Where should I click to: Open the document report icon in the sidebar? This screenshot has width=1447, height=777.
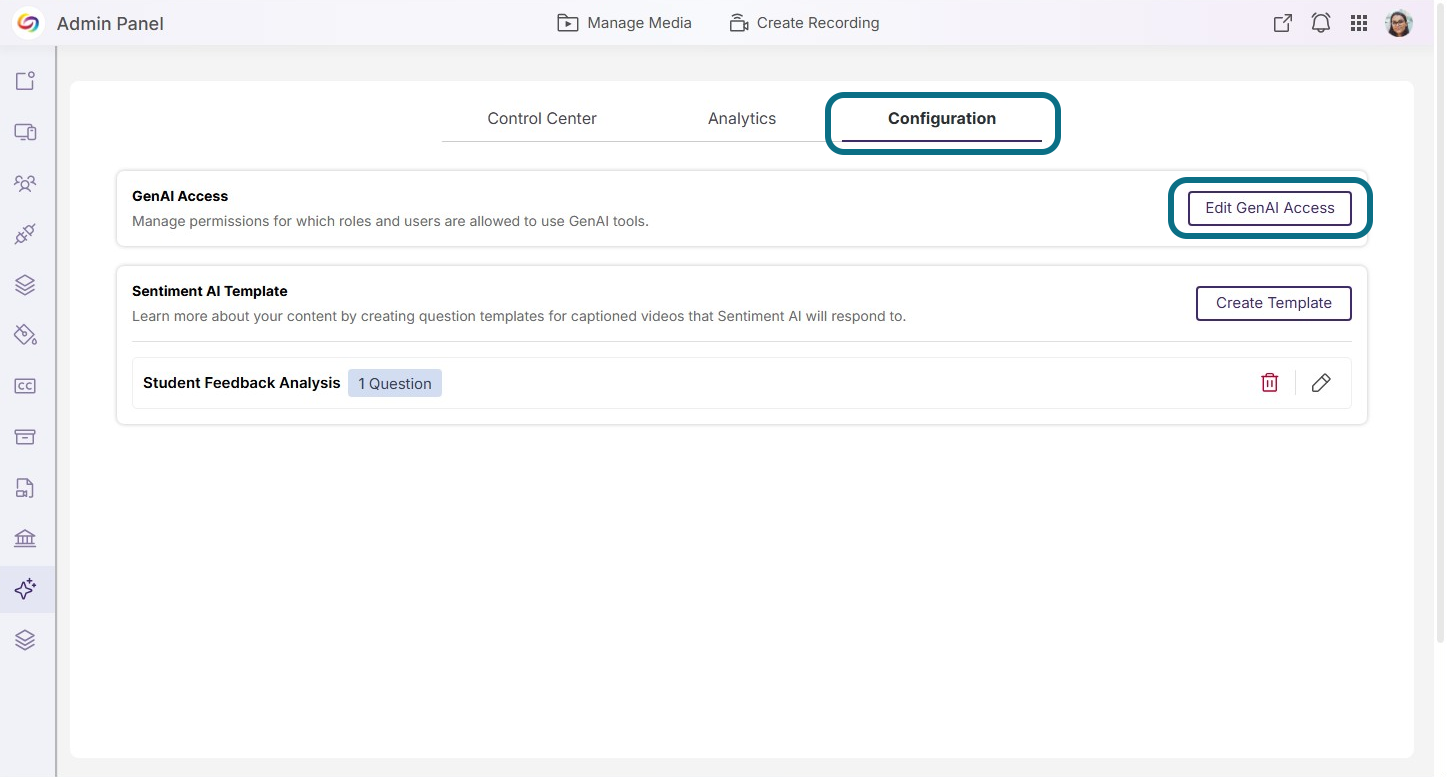25,488
